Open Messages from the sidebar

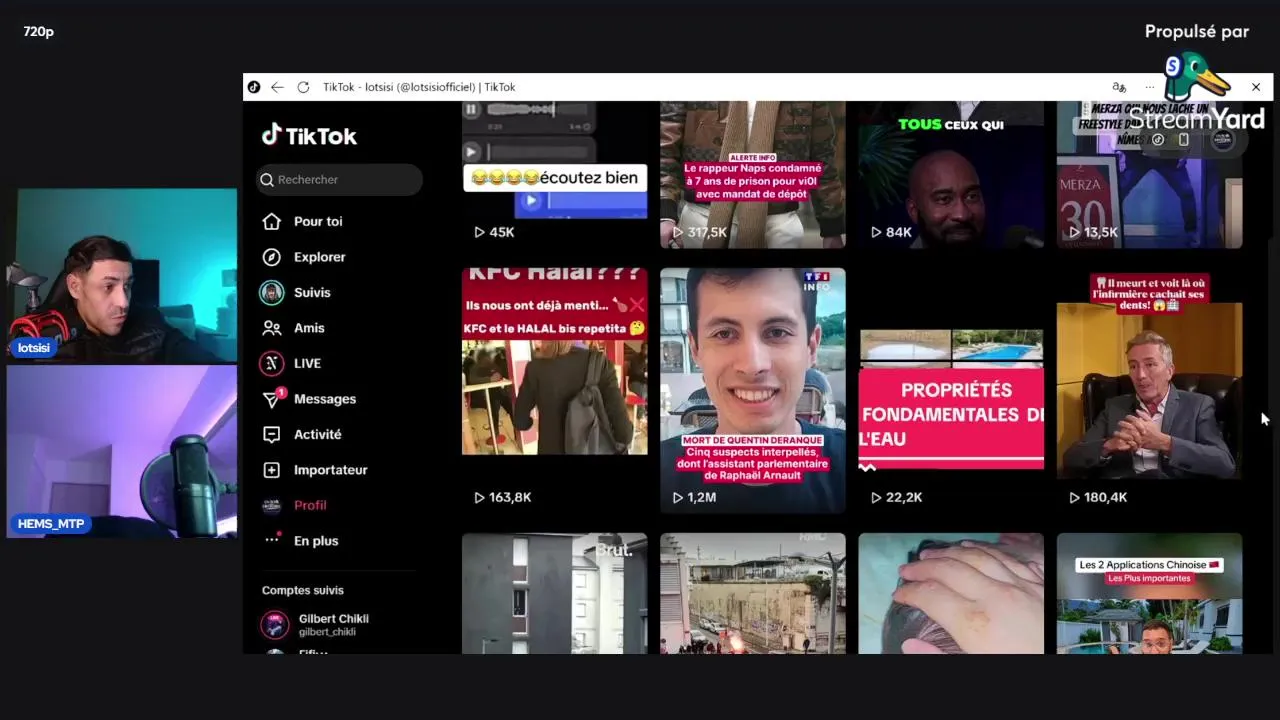pos(325,399)
